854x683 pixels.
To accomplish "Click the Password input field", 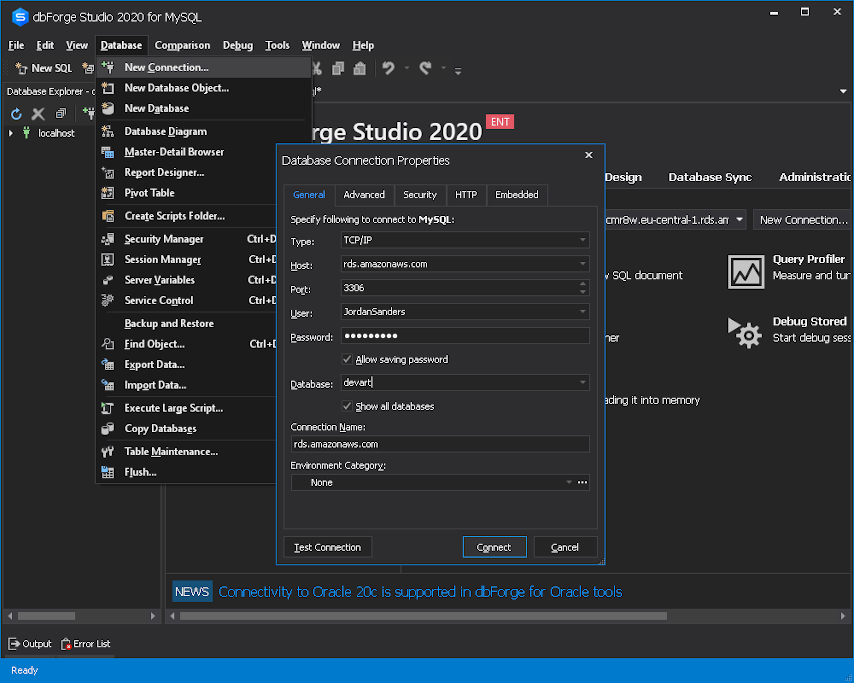I will click(x=465, y=336).
